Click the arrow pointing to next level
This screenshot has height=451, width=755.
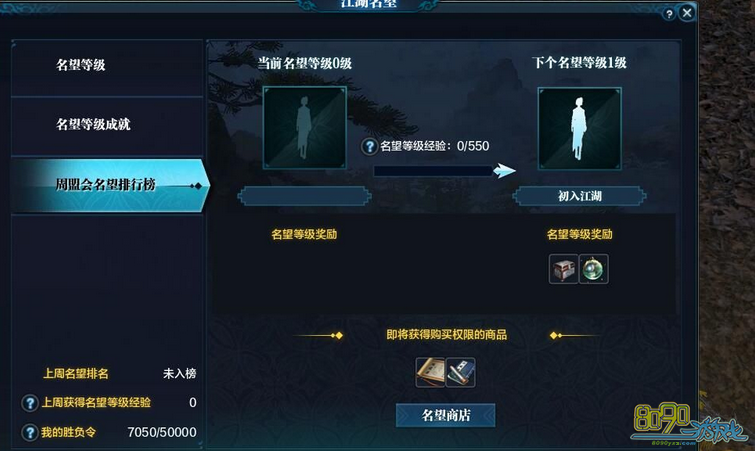pyautogui.click(x=504, y=170)
